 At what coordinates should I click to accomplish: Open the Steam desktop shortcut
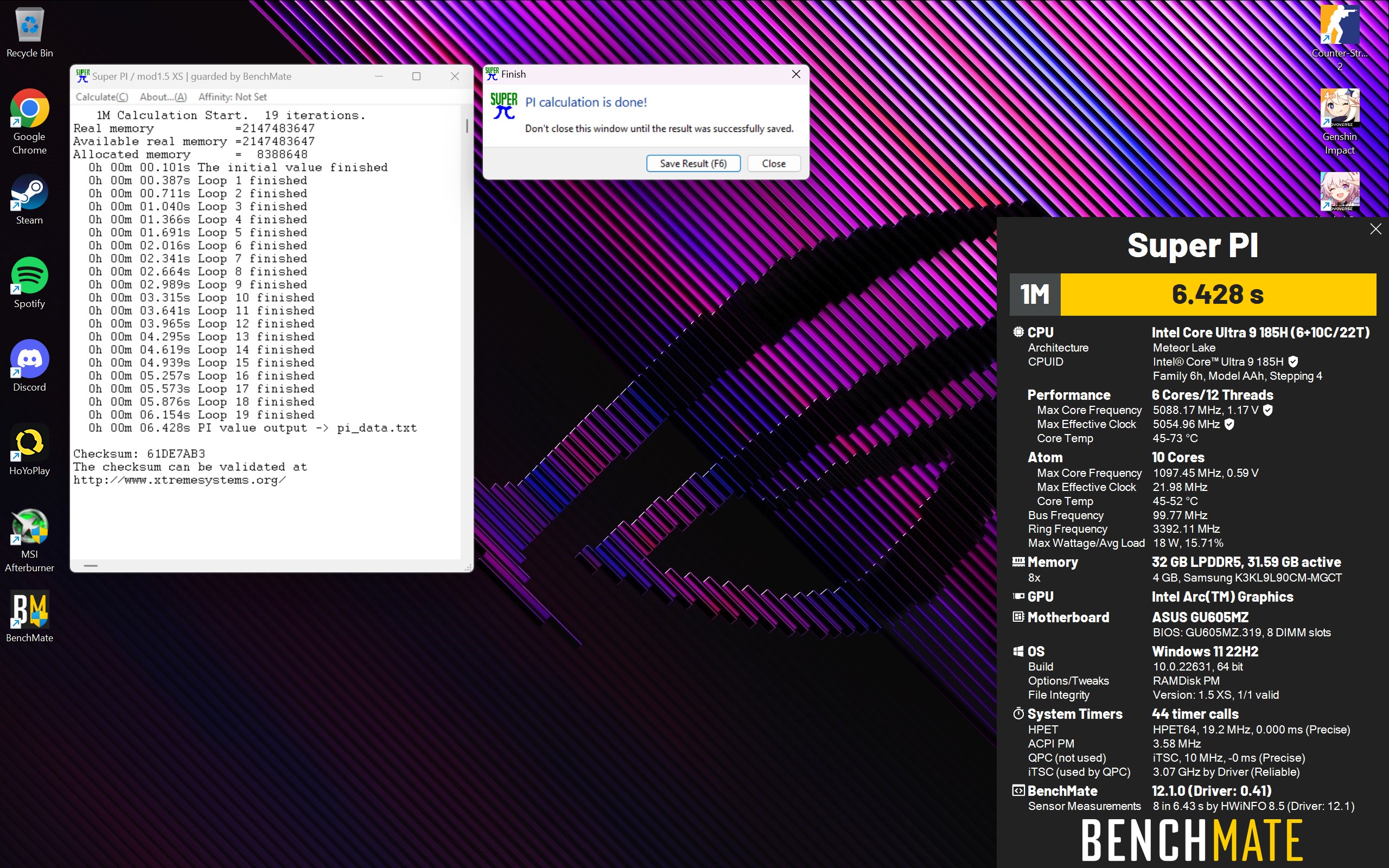pyautogui.click(x=29, y=200)
